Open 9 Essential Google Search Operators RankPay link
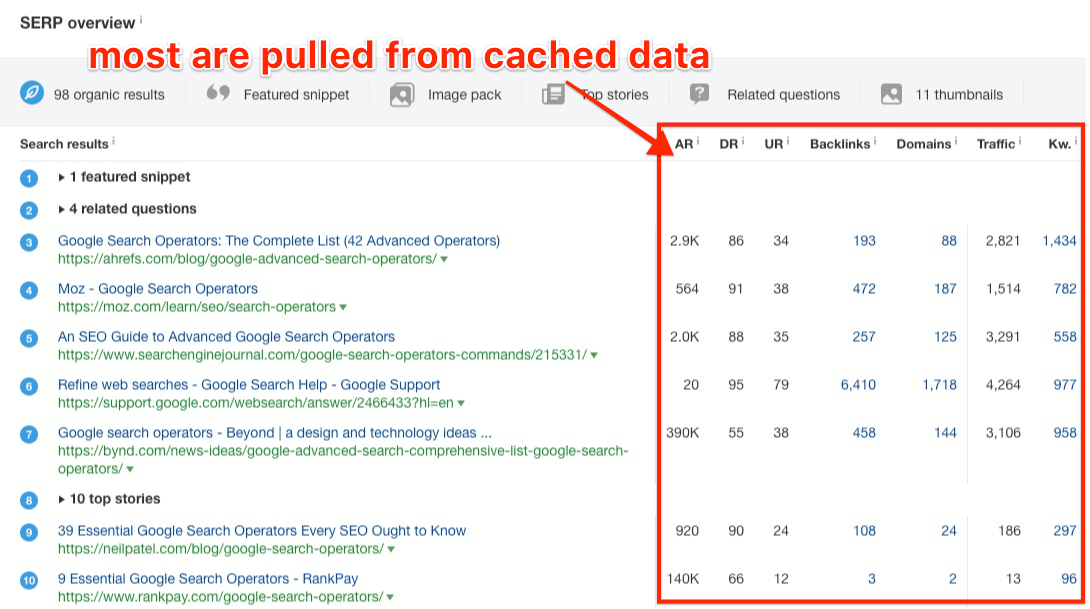This screenshot has width=1090, height=609. click(208, 578)
